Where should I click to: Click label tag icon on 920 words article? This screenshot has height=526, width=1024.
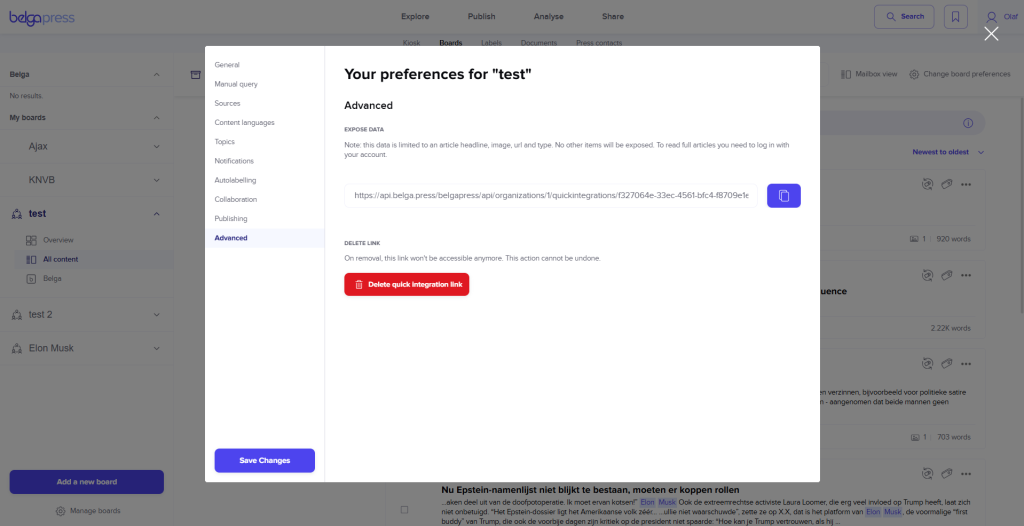point(946,185)
